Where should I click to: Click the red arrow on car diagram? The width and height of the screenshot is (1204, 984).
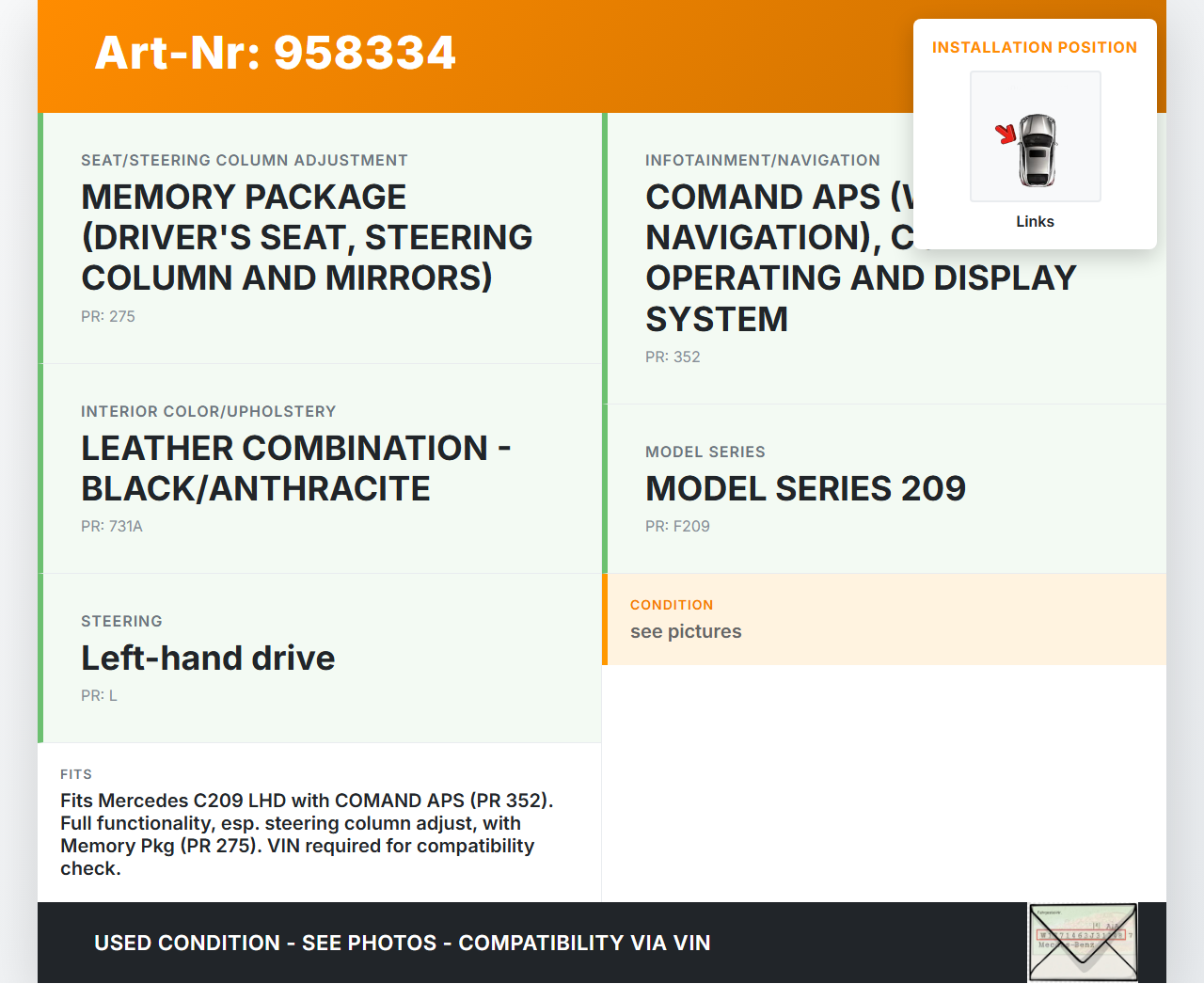1006,135
